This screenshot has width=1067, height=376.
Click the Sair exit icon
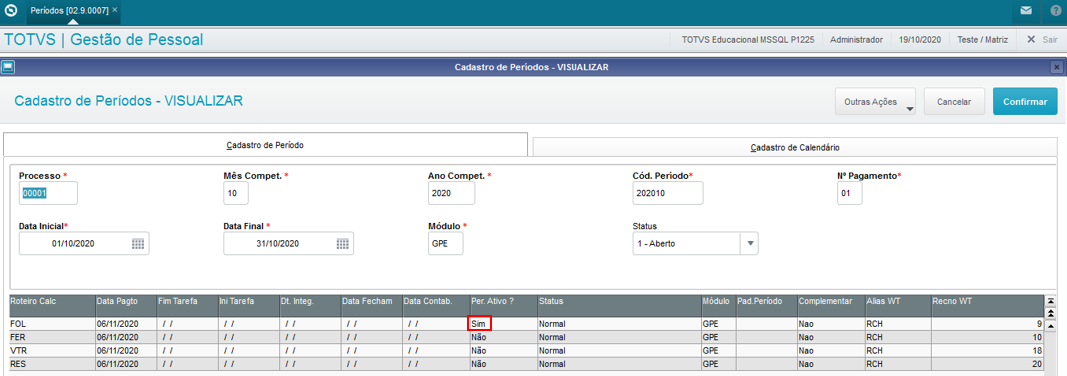click(1031, 40)
